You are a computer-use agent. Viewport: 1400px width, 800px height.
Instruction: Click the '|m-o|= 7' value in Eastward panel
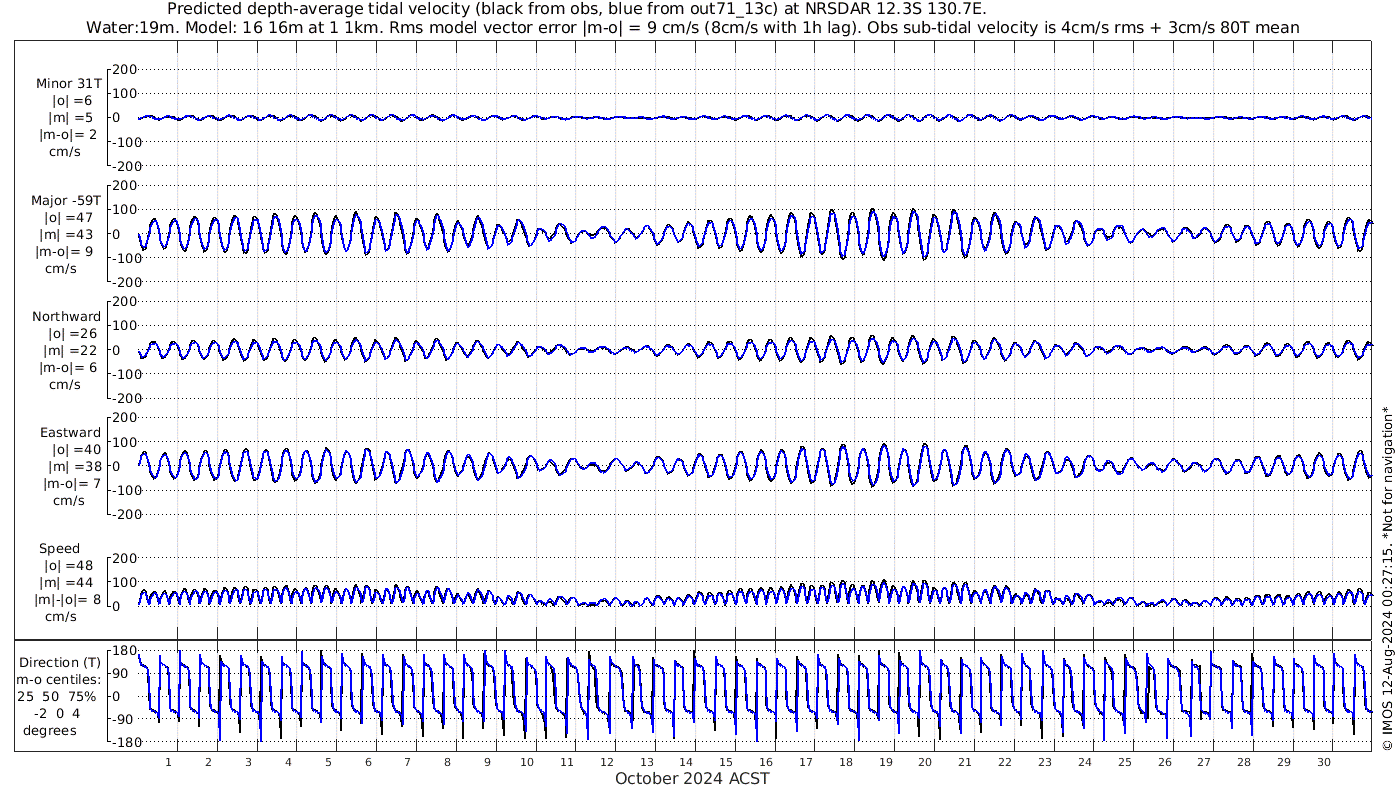tap(70, 484)
